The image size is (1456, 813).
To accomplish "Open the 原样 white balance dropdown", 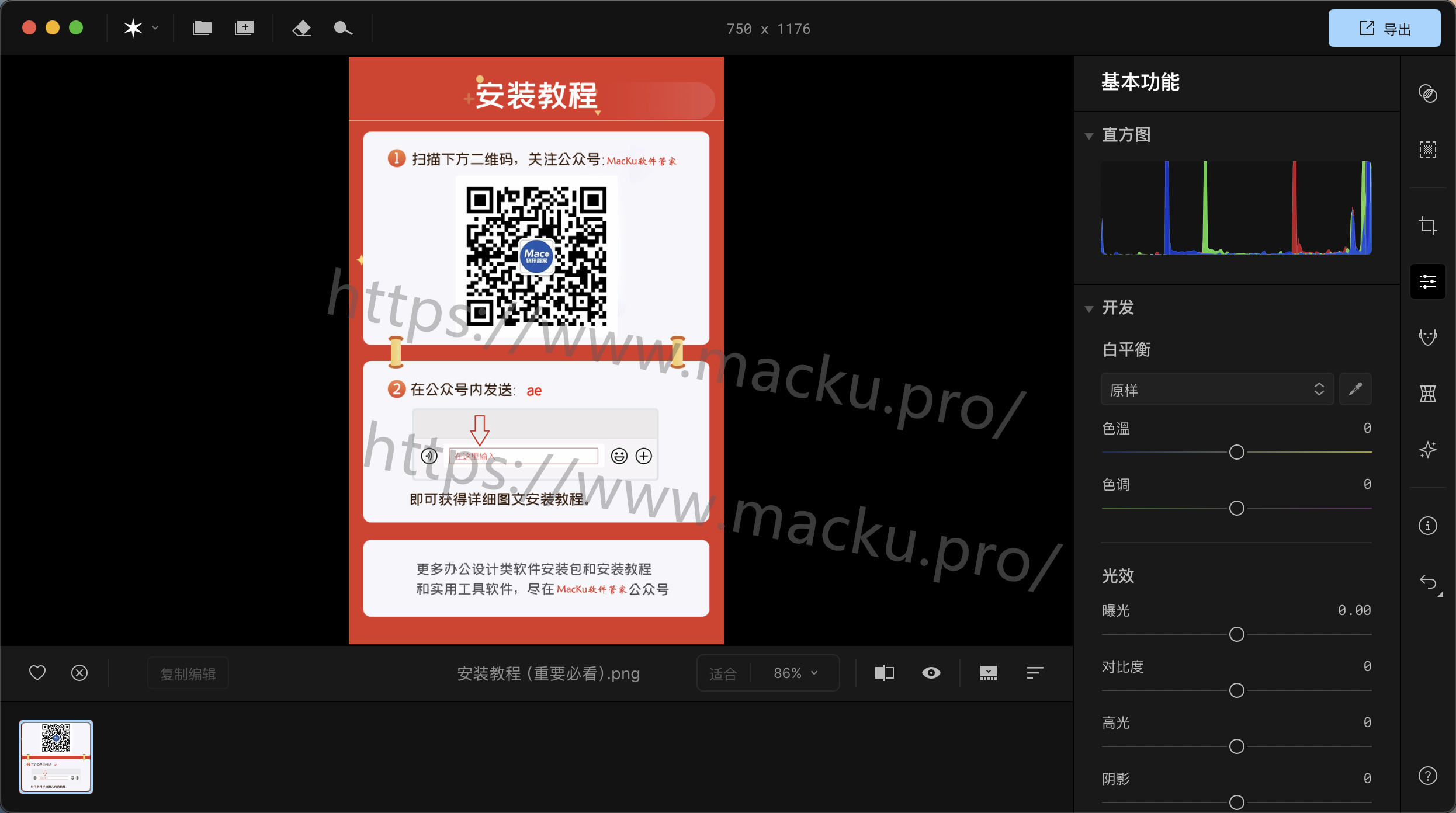I will (1217, 390).
